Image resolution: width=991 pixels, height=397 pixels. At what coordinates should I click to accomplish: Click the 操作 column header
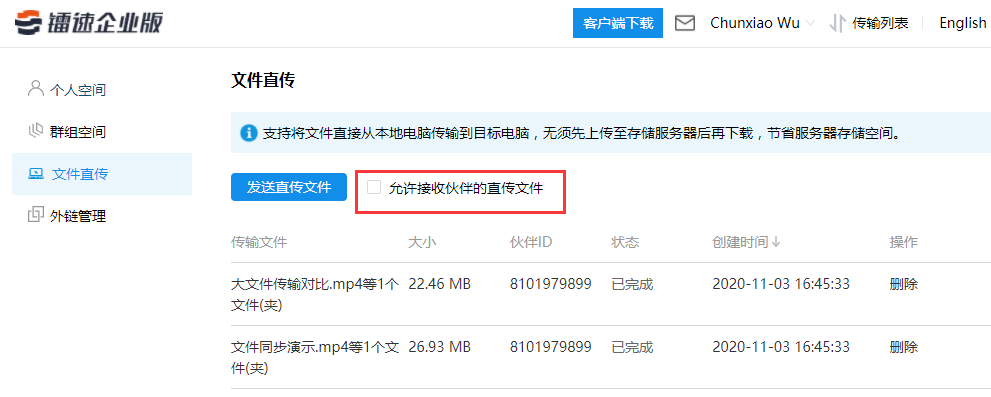coord(903,242)
